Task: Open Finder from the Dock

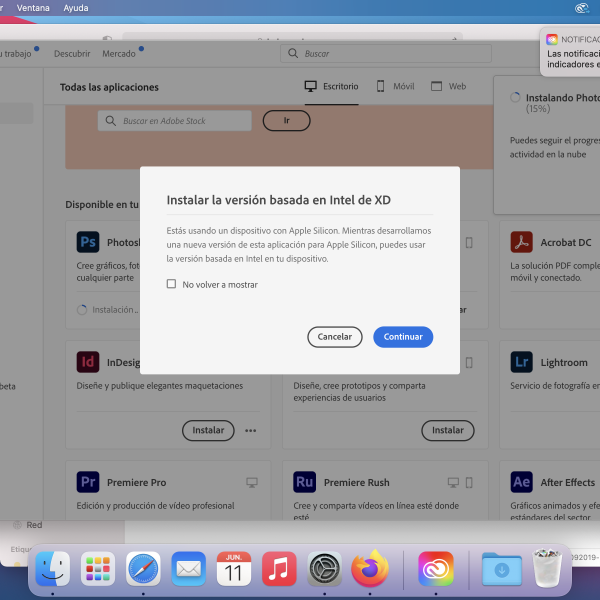Action: click(x=53, y=569)
